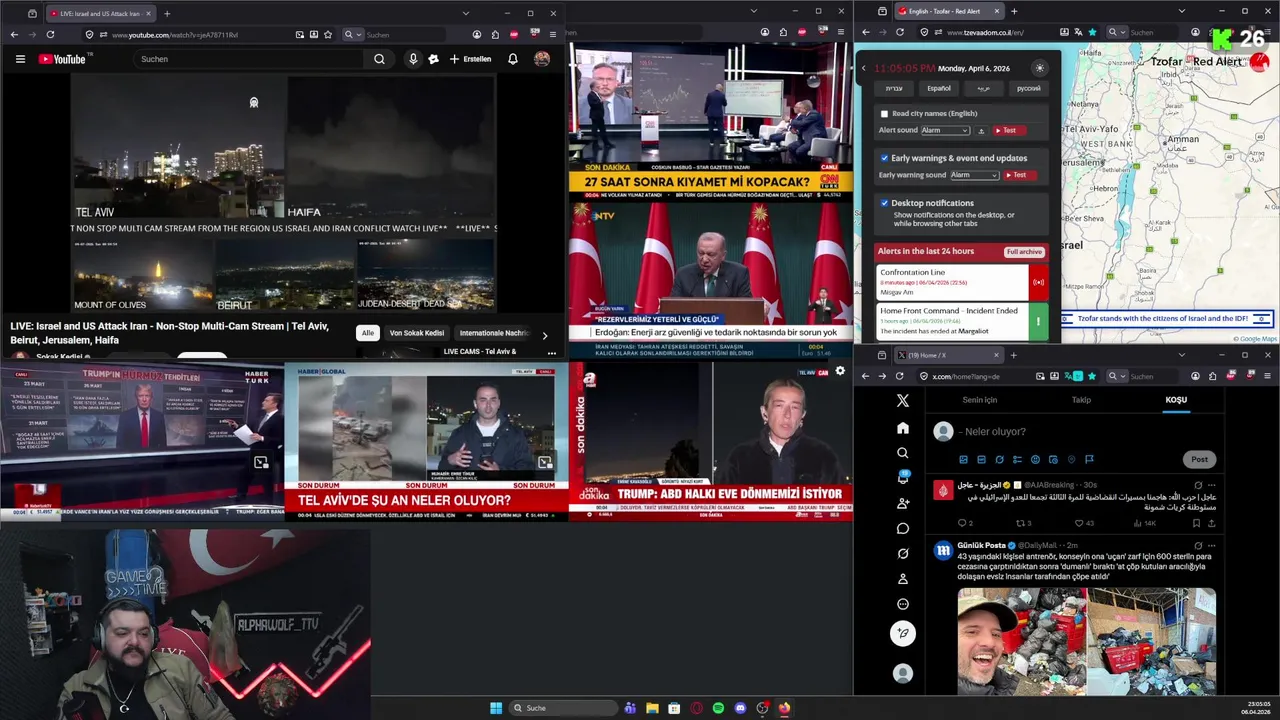
Task: Open the YouTube account avatar menu
Action: pyautogui.click(x=542, y=59)
